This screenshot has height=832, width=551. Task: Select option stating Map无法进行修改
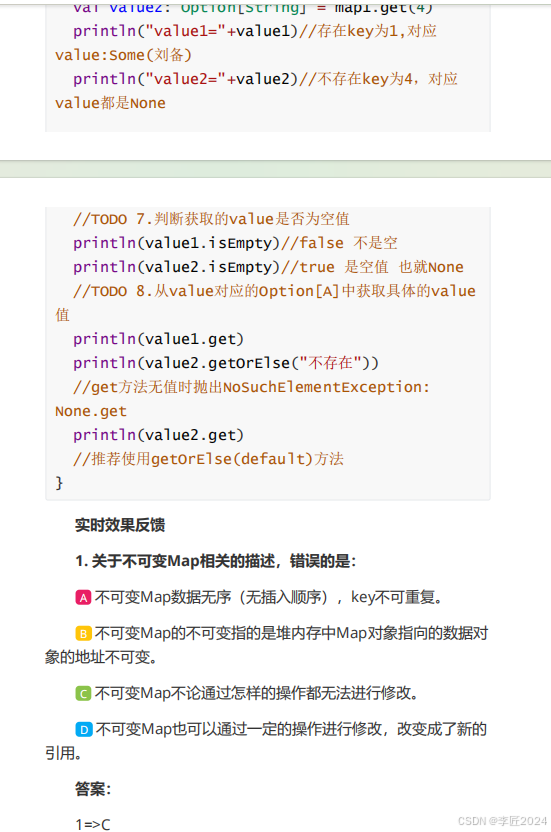[x=256, y=693]
